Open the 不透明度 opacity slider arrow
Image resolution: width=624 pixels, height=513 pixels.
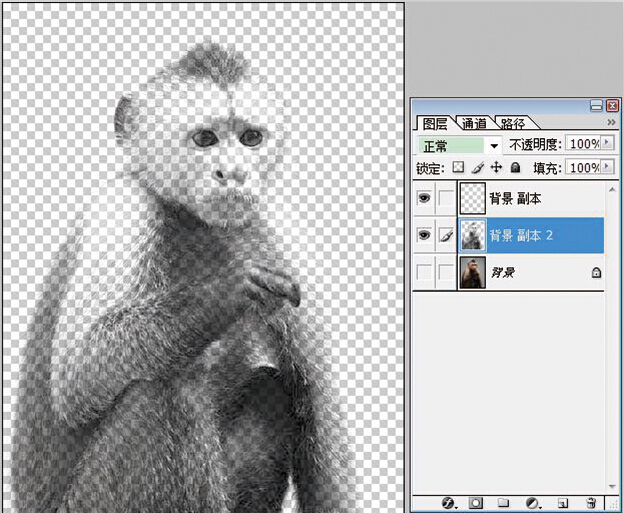click(x=608, y=145)
